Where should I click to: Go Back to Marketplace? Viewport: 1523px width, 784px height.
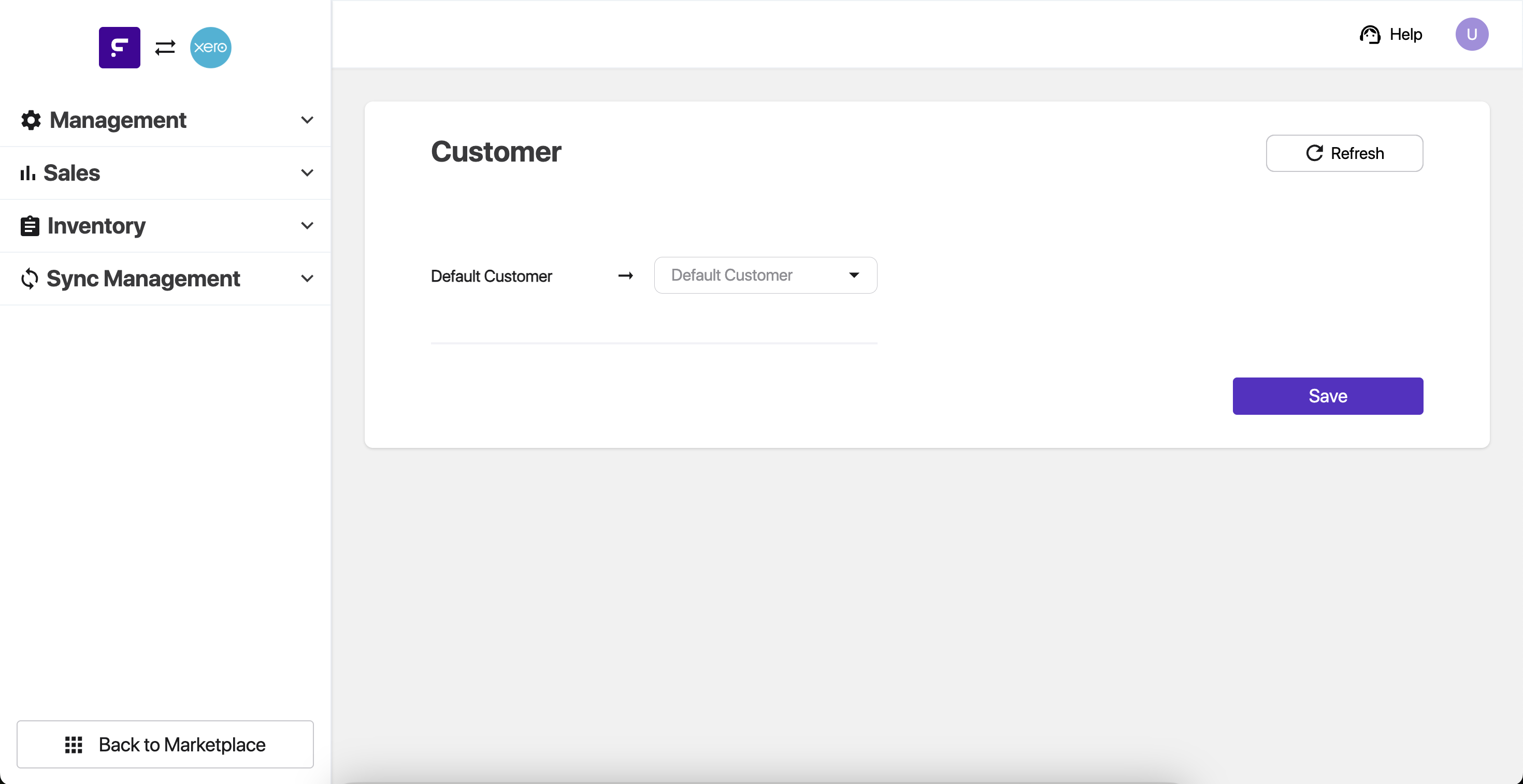[x=165, y=745]
